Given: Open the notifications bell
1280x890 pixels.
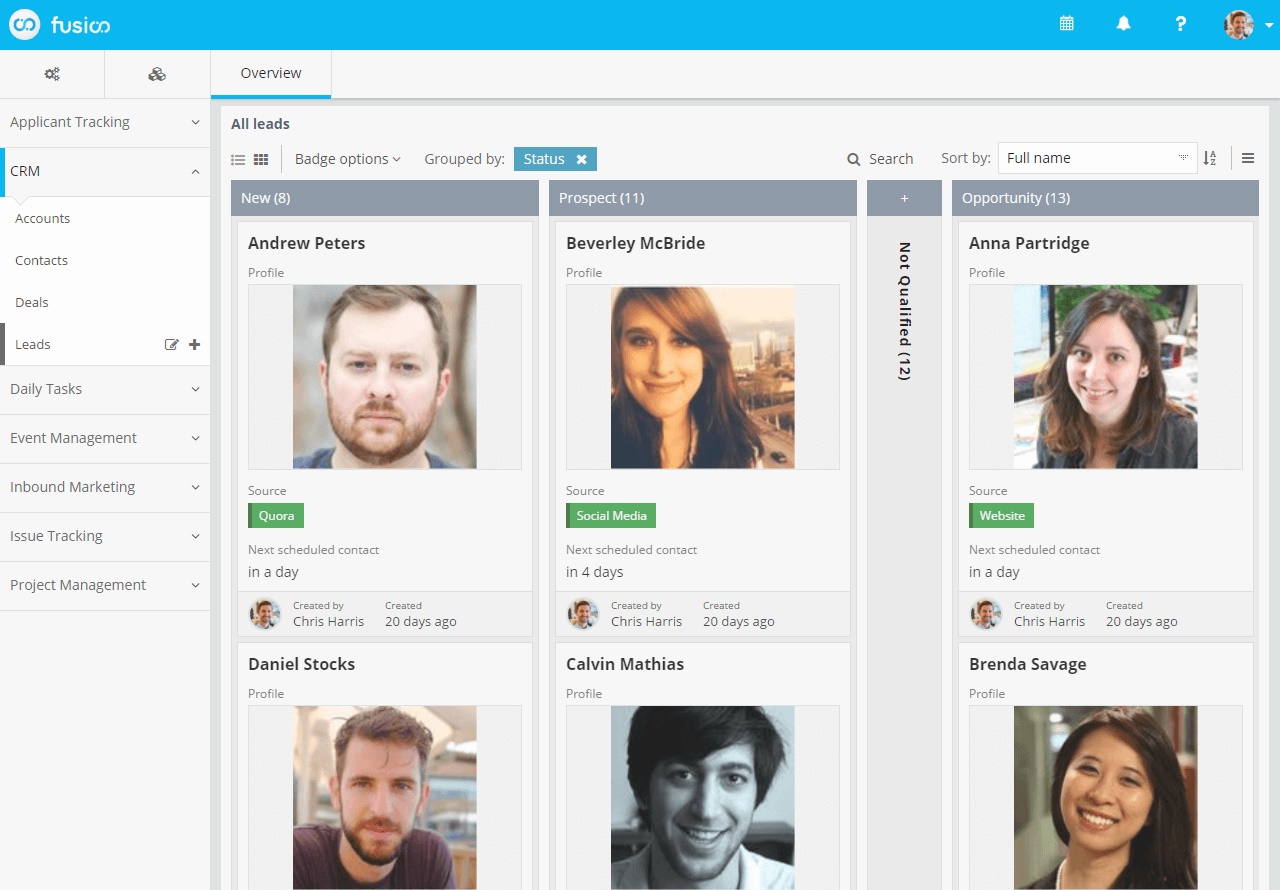Looking at the screenshot, I should coord(1123,24).
